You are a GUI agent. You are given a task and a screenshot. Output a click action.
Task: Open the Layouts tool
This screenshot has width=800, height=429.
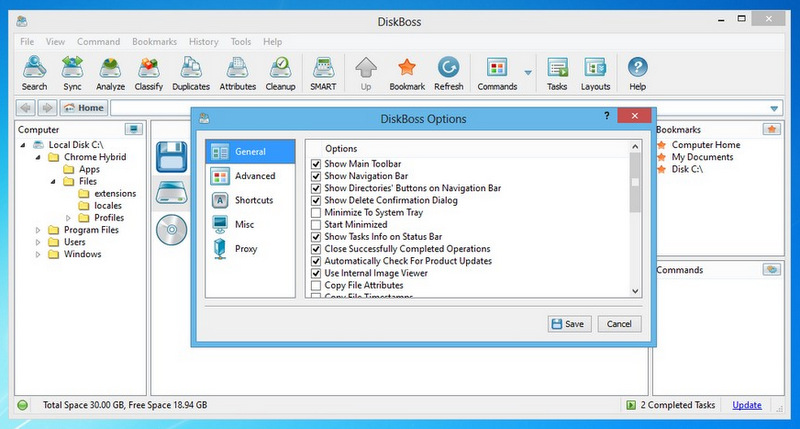[595, 73]
